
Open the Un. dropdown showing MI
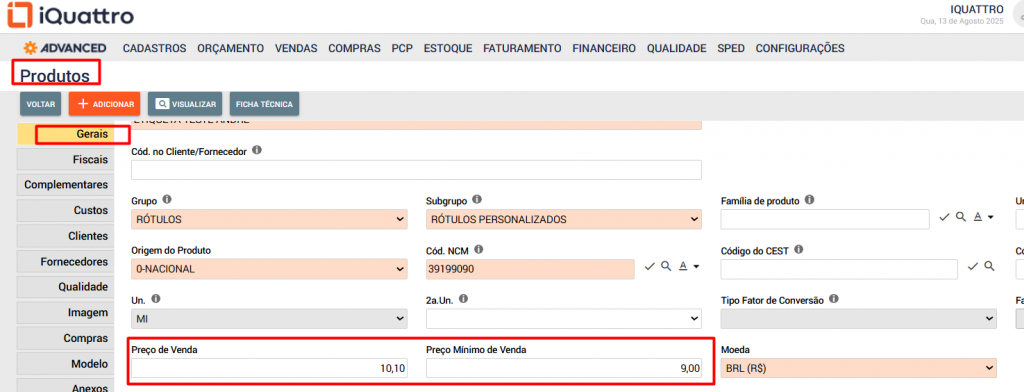point(269,319)
